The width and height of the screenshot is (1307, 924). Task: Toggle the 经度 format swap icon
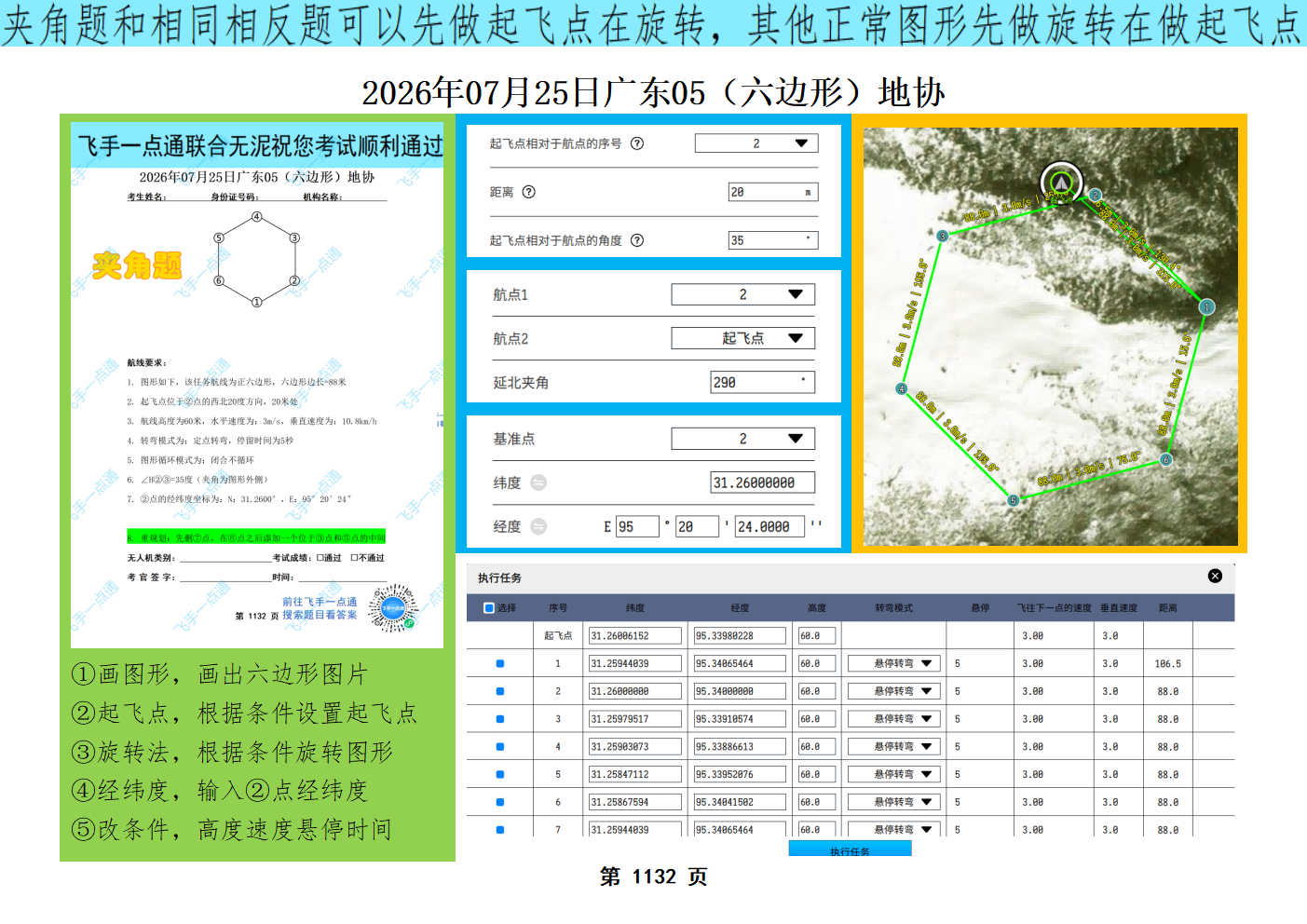[x=538, y=526]
